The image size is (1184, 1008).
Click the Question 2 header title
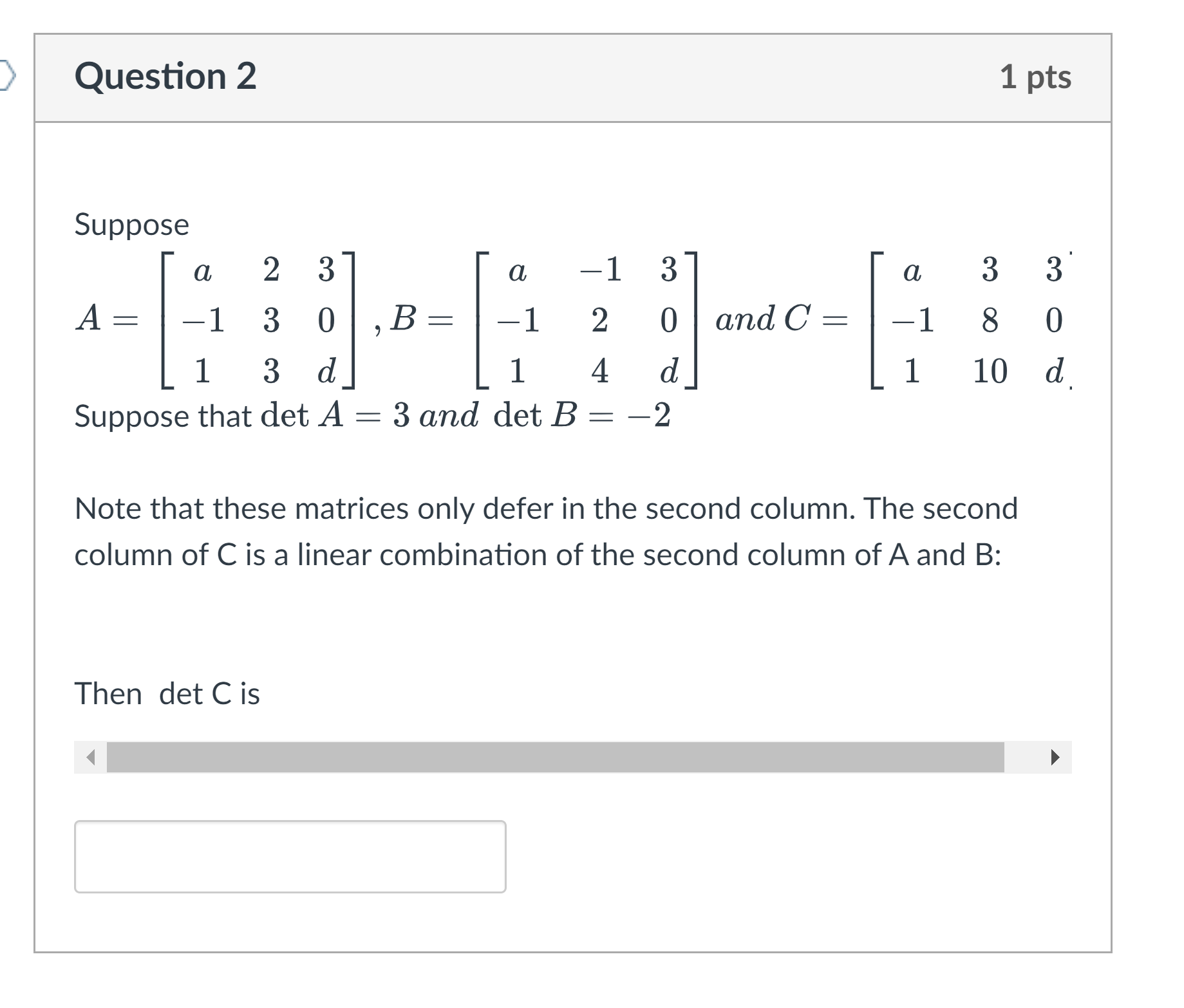point(165,76)
